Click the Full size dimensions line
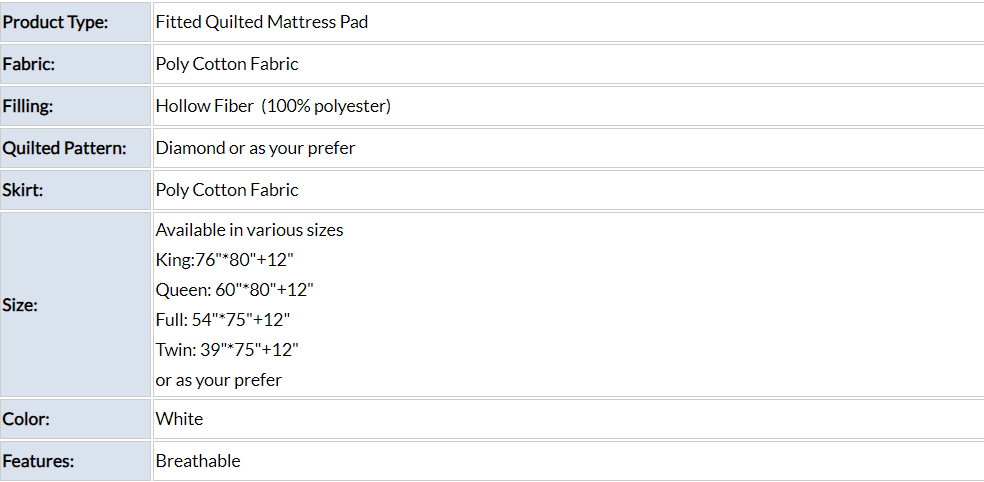Viewport: 984px width, 482px height. click(x=223, y=320)
